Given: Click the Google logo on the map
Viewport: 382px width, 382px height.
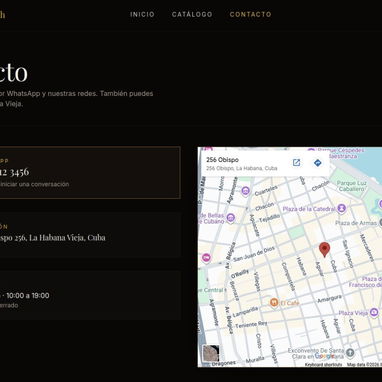Looking at the screenshot, I should [x=325, y=356].
